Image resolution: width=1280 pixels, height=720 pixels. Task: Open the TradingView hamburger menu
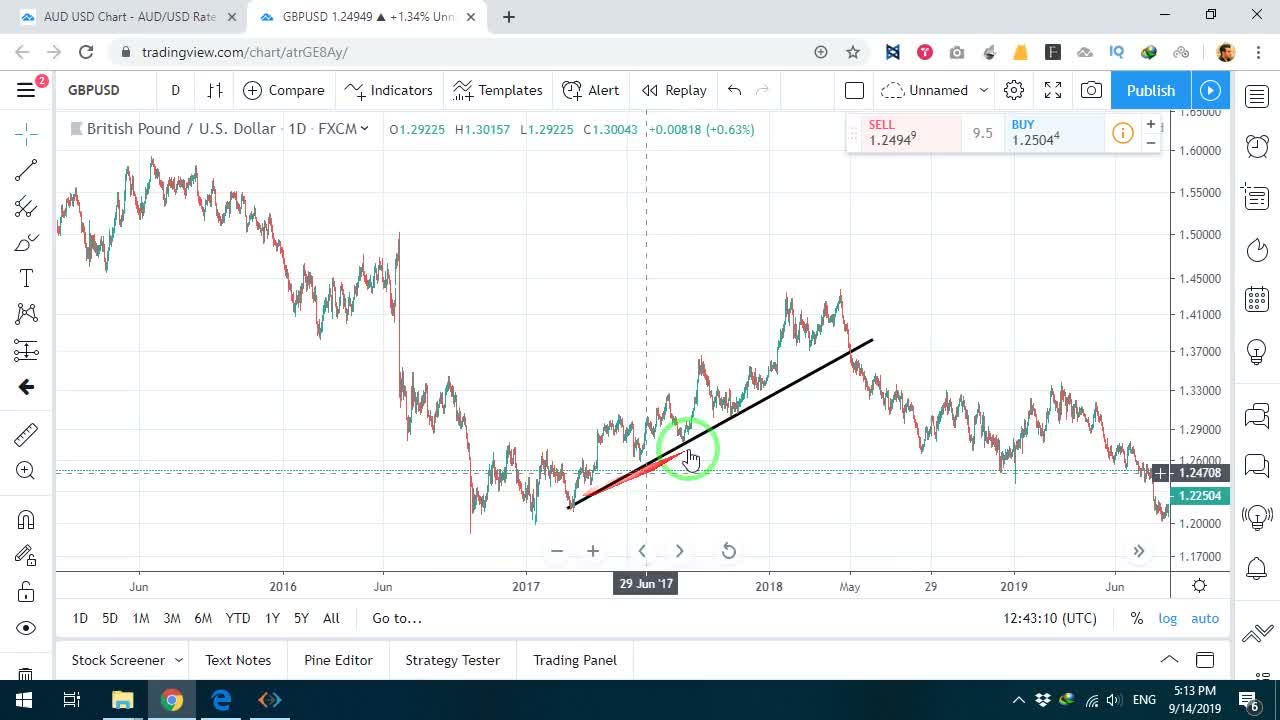[x=26, y=90]
